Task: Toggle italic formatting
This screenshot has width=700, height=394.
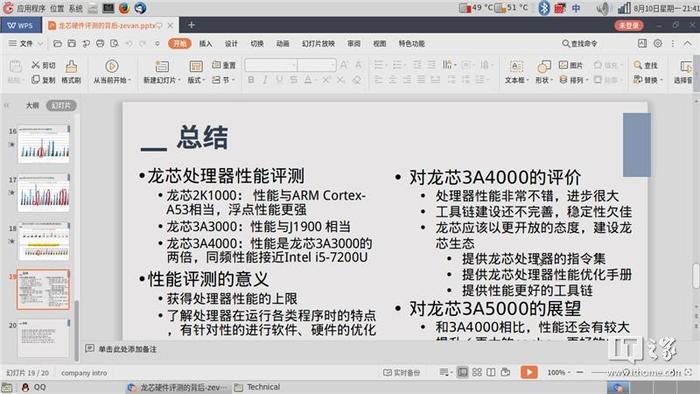Action: pyautogui.click(x=265, y=80)
